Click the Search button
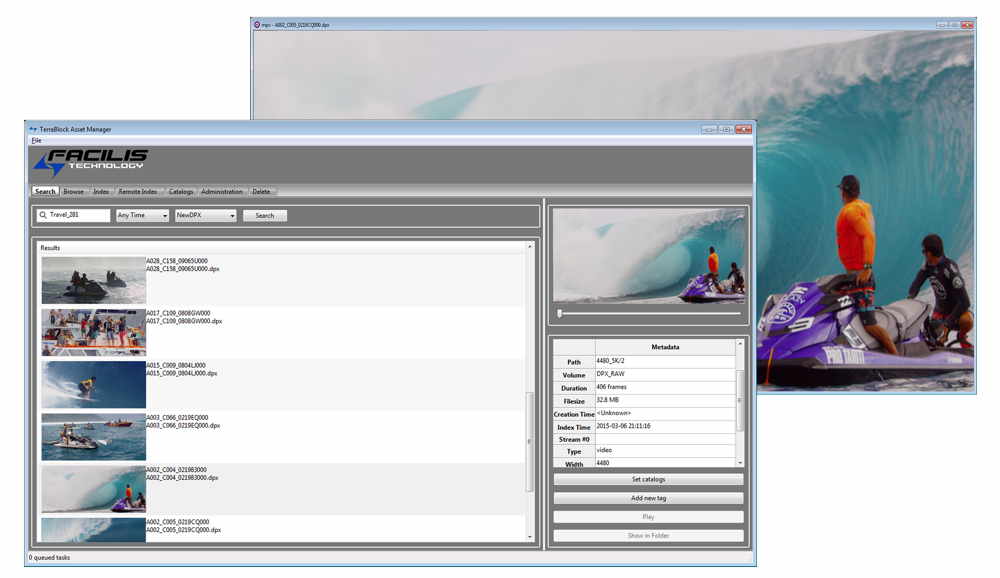1000x578 pixels. pos(264,215)
